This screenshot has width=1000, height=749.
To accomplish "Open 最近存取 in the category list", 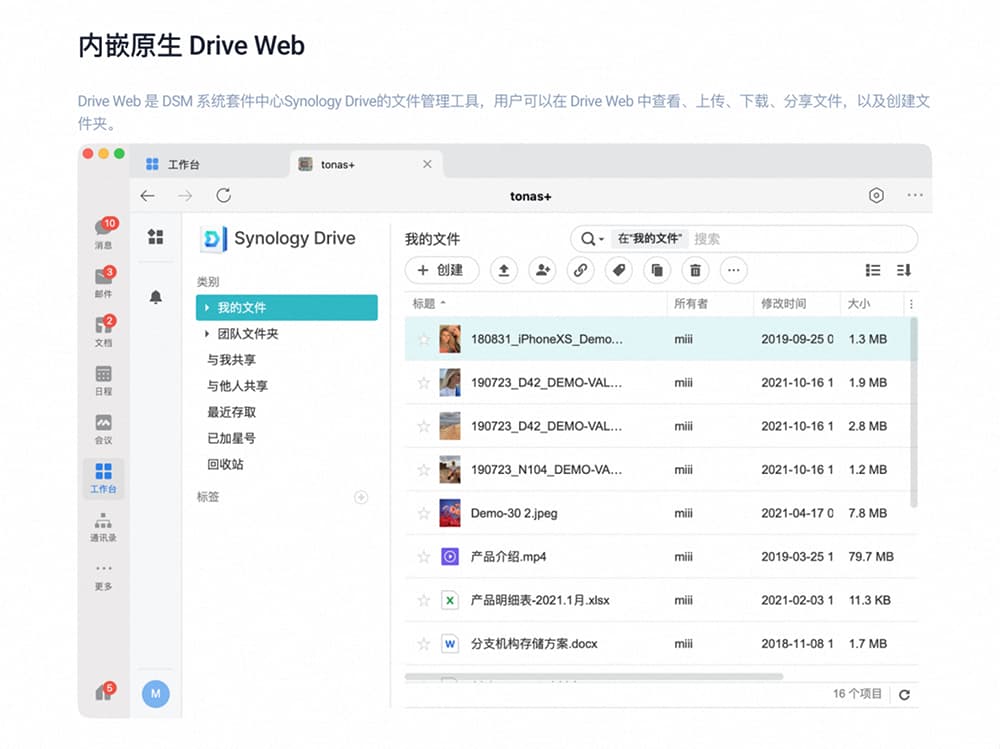I will [x=232, y=412].
